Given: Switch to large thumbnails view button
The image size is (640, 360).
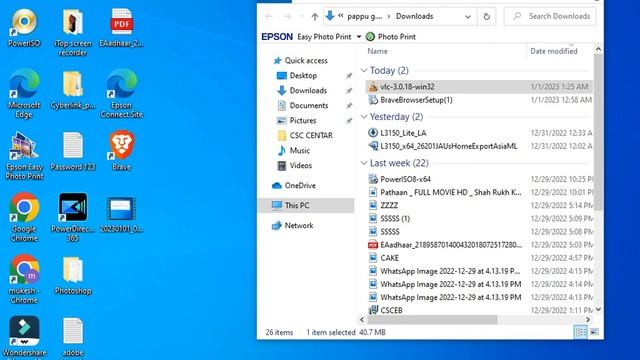Looking at the screenshot, I should pos(594,332).
